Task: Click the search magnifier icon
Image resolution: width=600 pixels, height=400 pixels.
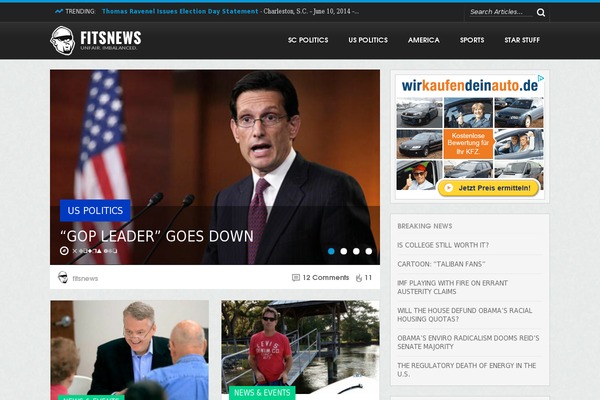Action: (x=541, y=13)
